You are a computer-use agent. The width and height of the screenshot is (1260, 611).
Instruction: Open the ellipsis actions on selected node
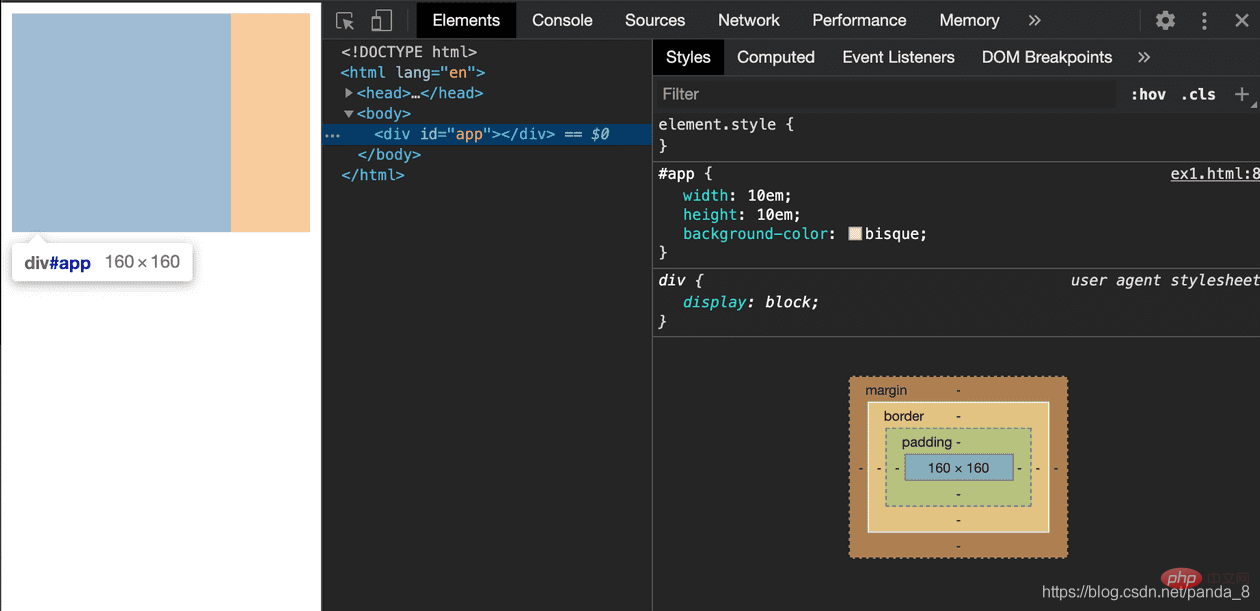pos(332,135)
